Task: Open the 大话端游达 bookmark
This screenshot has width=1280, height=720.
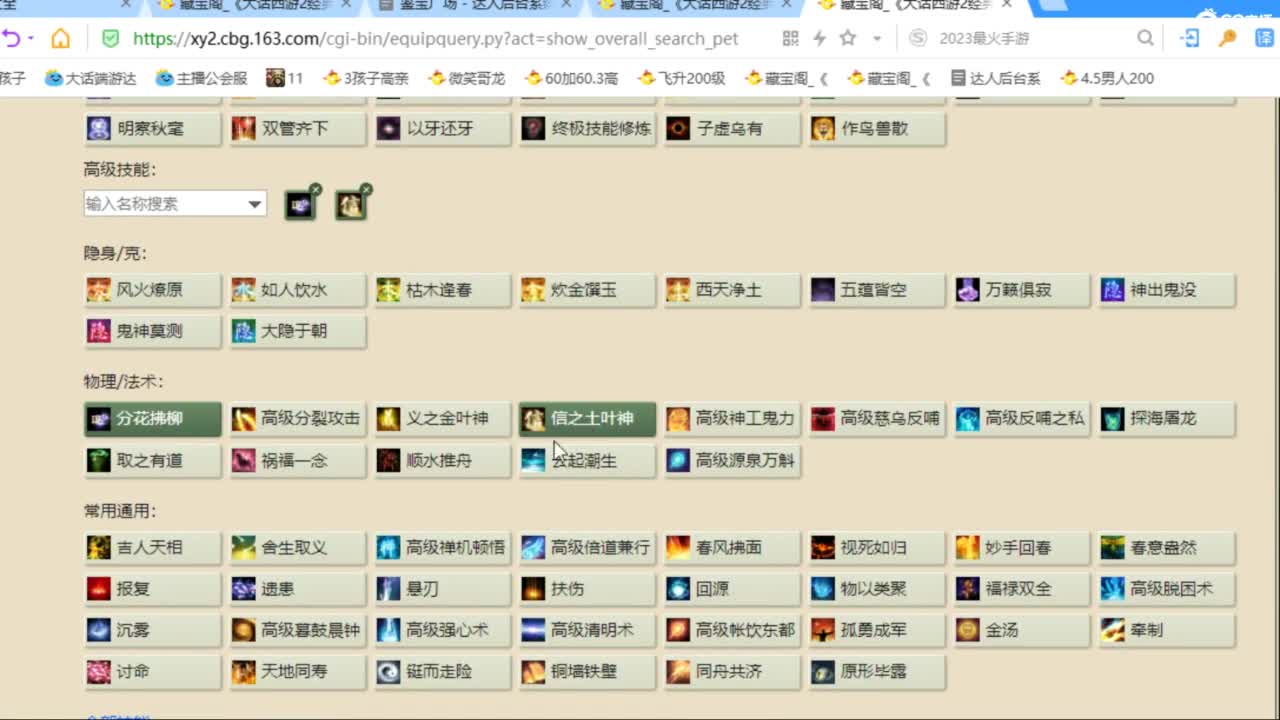Action: coord(91,78)
